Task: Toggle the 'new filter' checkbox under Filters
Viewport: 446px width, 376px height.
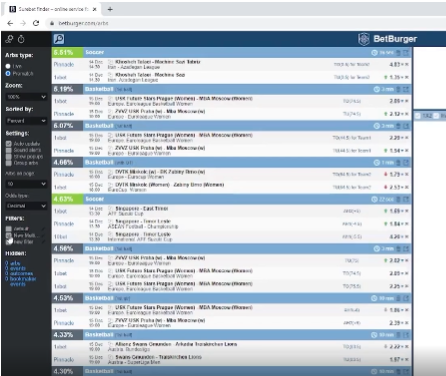Action: (x=9, y=242)
